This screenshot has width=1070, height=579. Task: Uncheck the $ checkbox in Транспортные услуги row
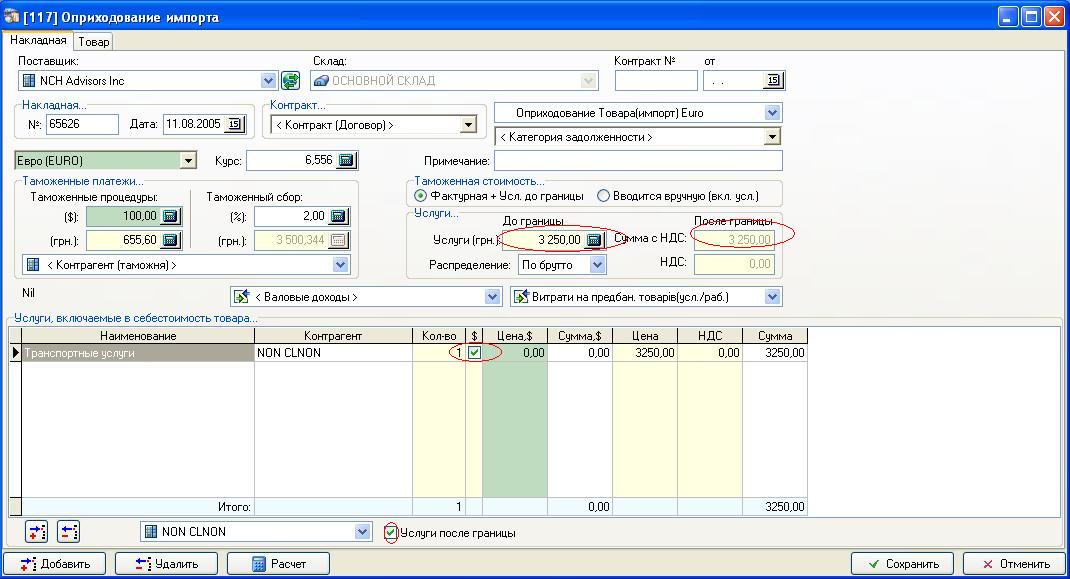pyautogui.click(x=474, y=353)
